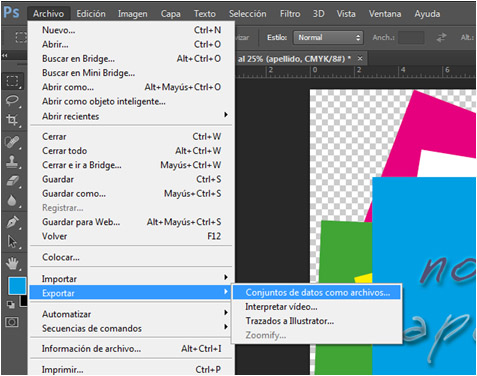Select the Path Selection arrow tool
The width and height of the screenshot is (477, 376).
click(12, 242)
